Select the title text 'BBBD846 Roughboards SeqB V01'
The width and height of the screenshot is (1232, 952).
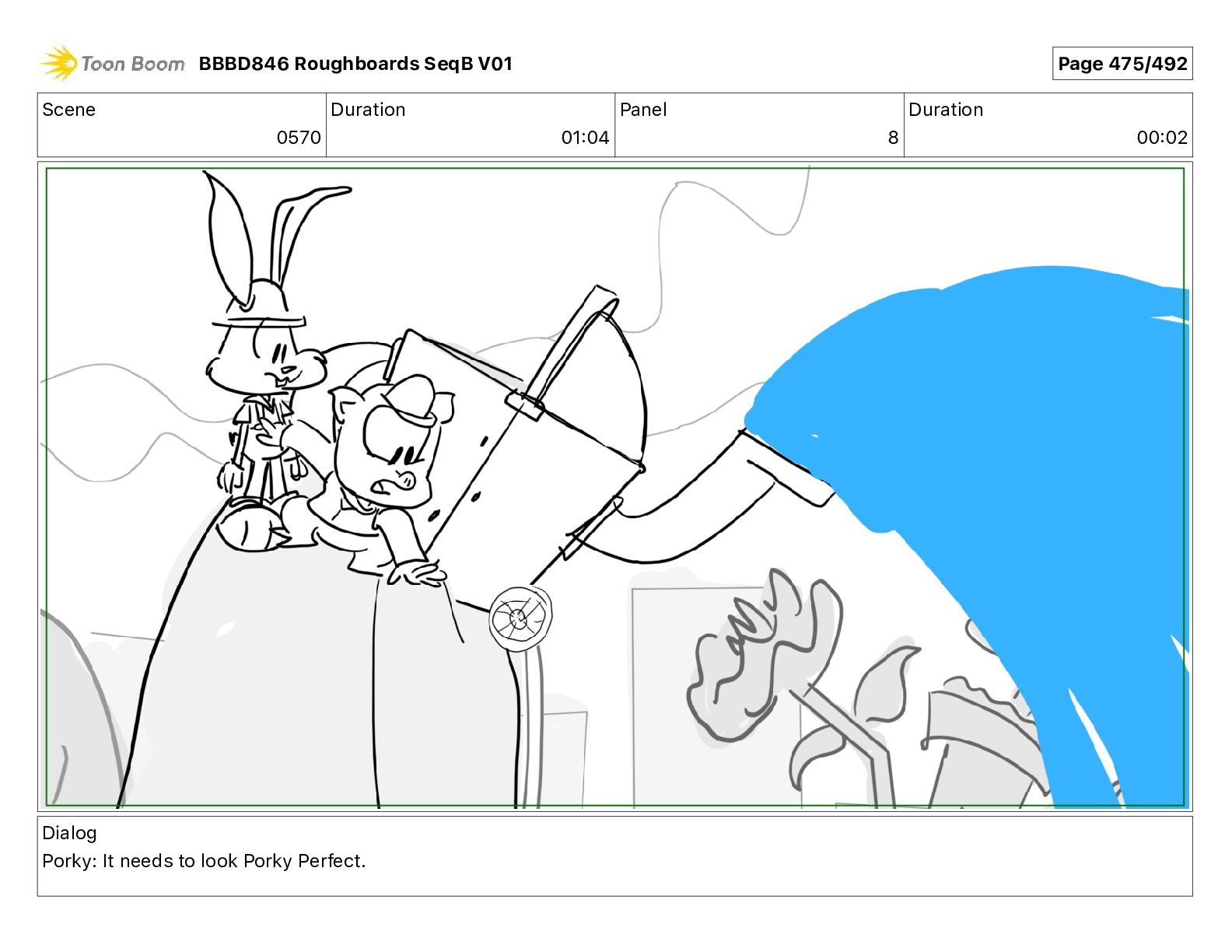tap(355, 64)
